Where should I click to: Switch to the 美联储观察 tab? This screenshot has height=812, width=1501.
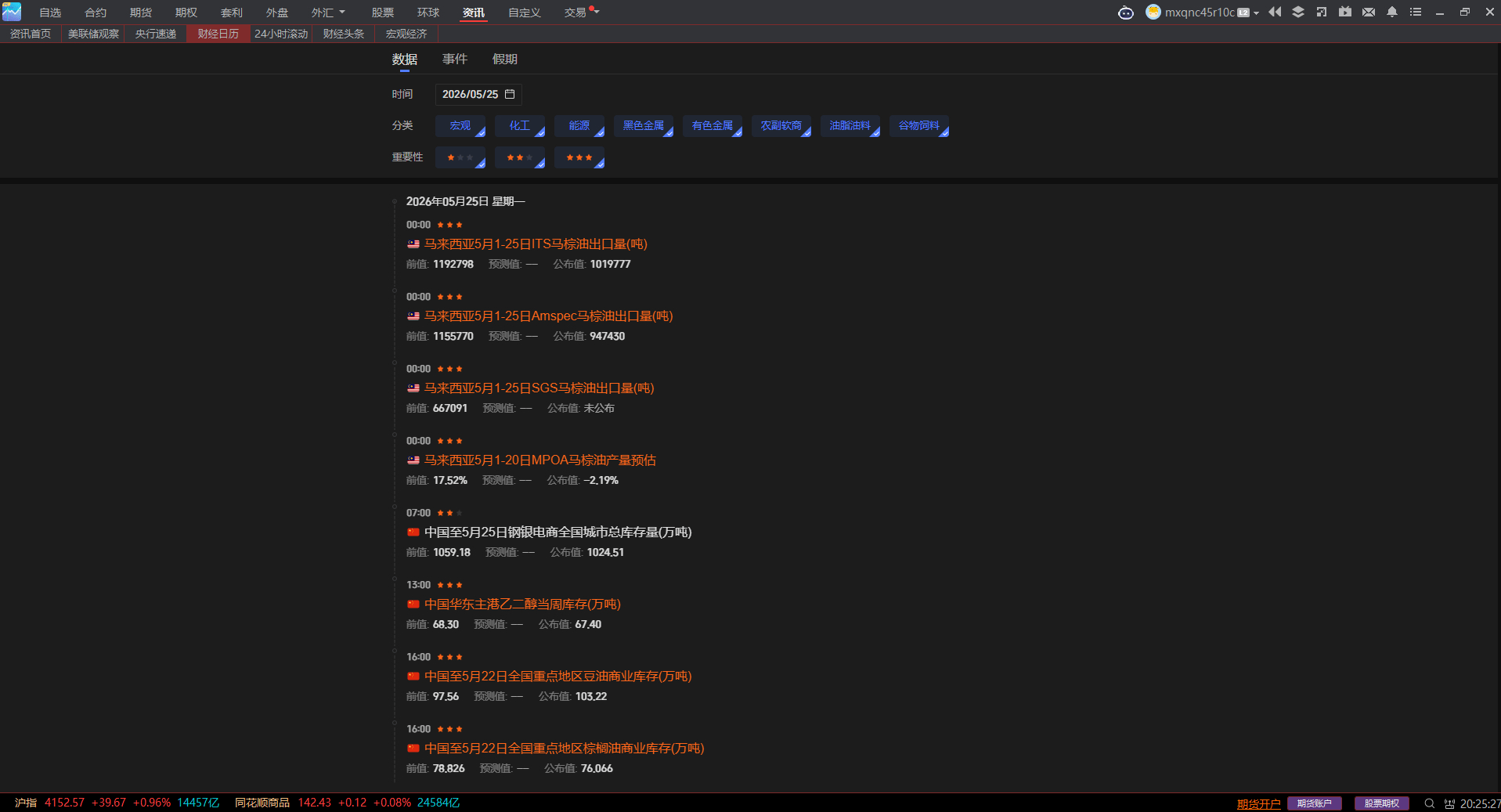point(93,34)
